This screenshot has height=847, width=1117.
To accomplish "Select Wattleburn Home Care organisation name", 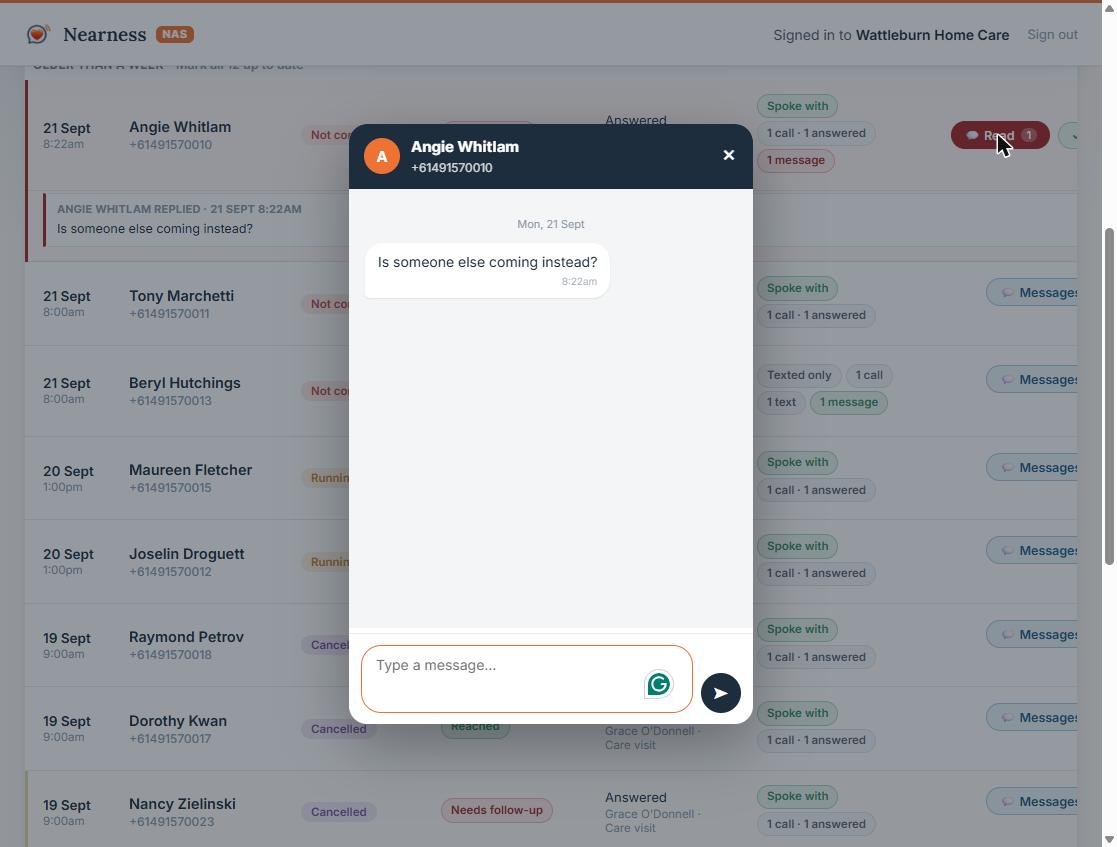I will (x=932, y=35).
